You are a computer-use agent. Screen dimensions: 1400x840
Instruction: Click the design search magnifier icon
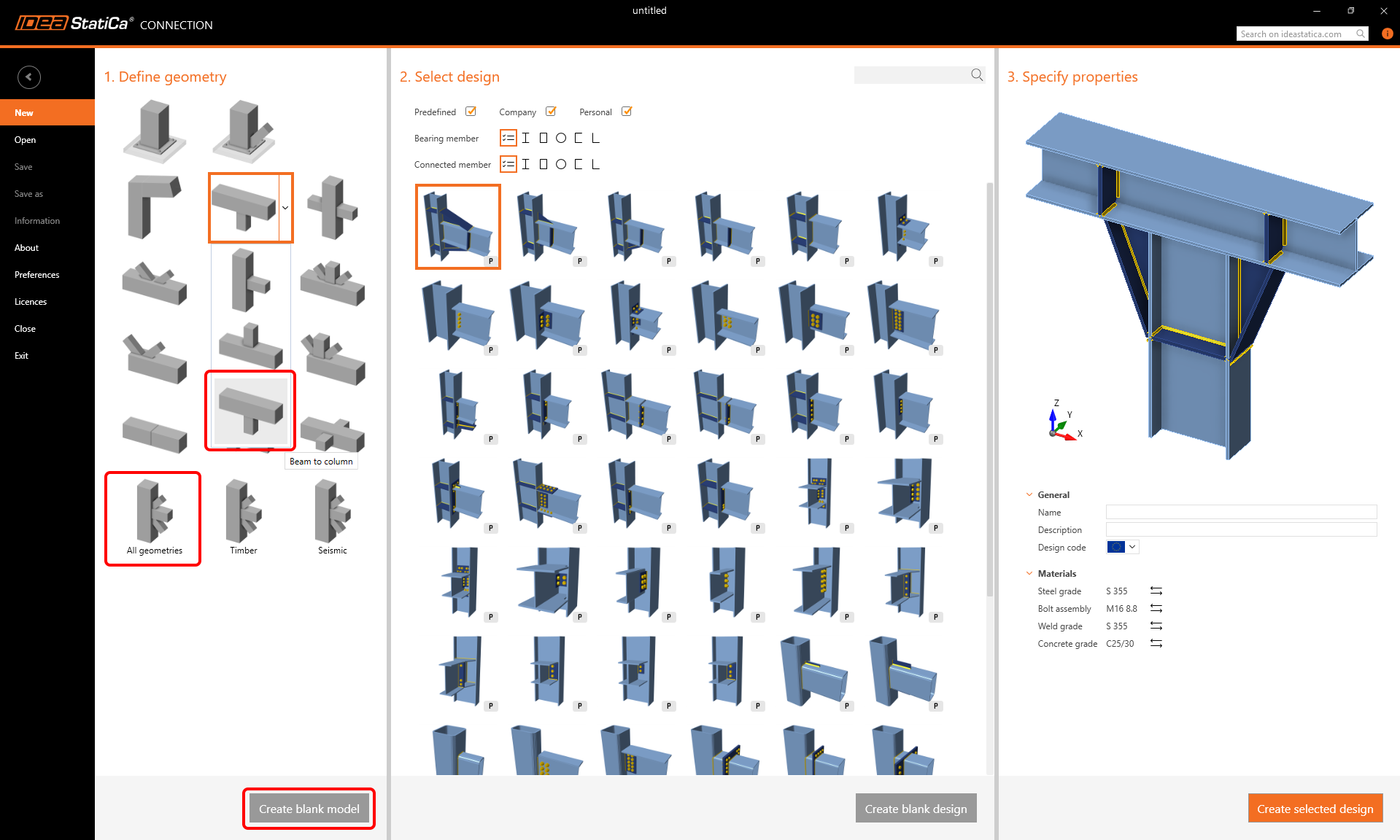[x=977, y=75]
